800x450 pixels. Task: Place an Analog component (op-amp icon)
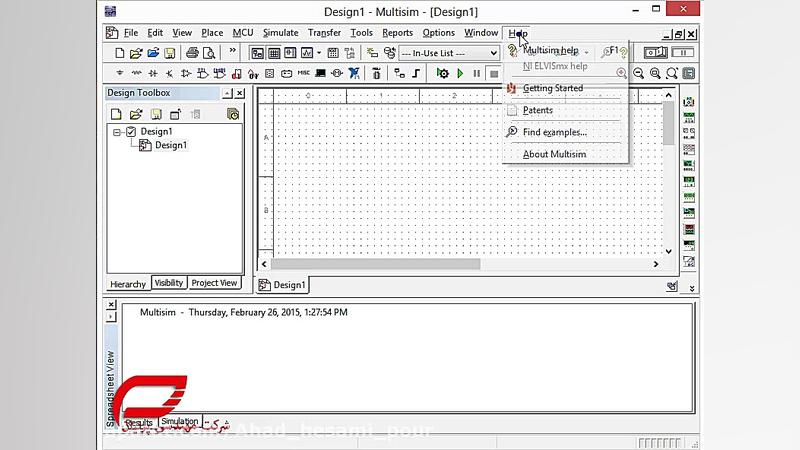pyautogui.click(x=186, y=73)
